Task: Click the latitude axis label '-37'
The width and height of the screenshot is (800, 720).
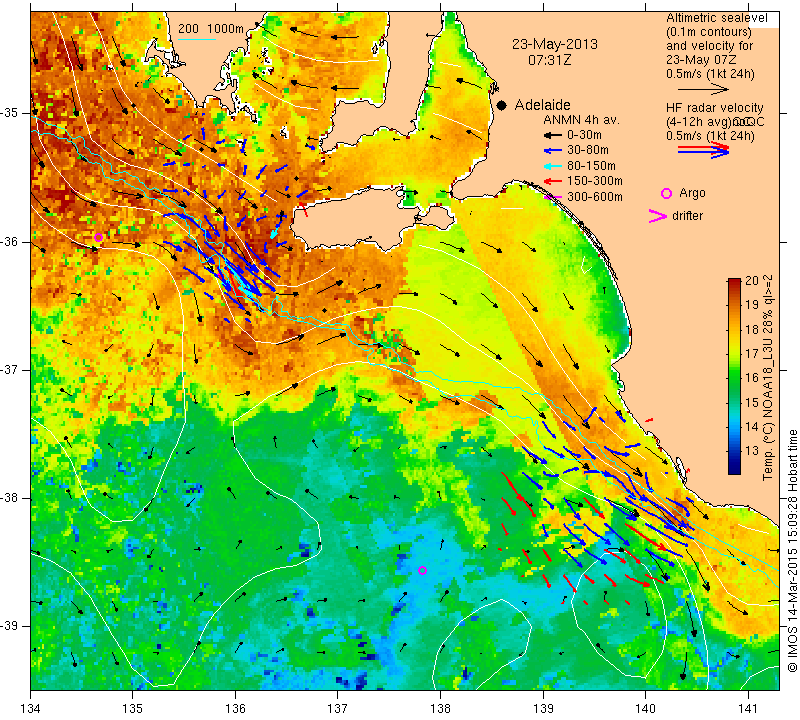Action: point(11,369)
